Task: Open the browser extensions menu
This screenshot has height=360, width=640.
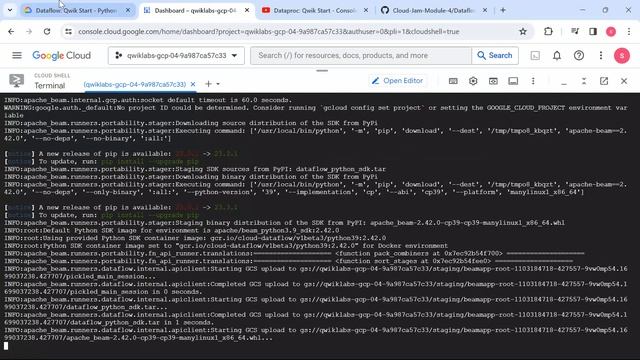Action: pos(548,31)
